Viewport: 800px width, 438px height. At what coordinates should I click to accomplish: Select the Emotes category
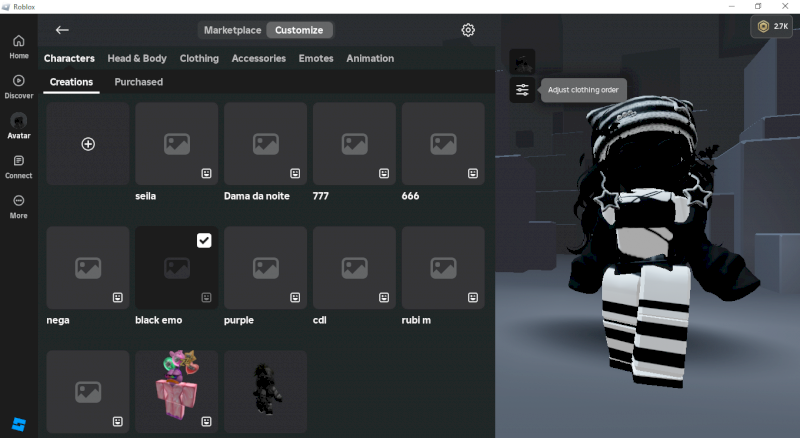(x=316, y=59)
